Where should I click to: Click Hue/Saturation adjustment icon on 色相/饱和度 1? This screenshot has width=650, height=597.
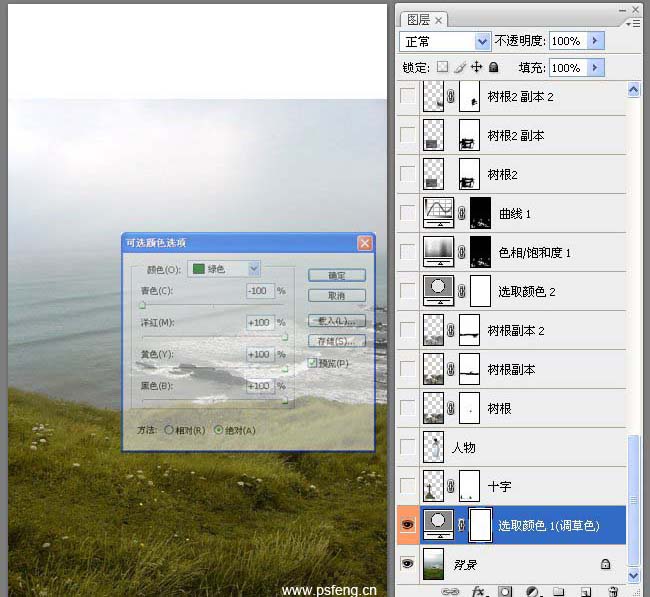[438, 252]
